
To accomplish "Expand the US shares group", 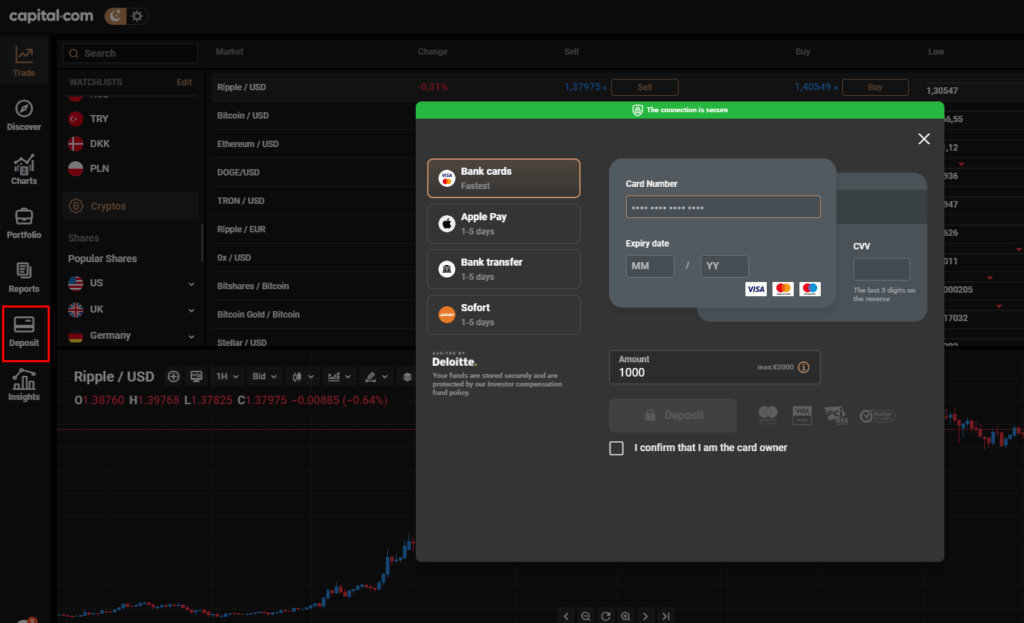I will click(x=191, y=283).
